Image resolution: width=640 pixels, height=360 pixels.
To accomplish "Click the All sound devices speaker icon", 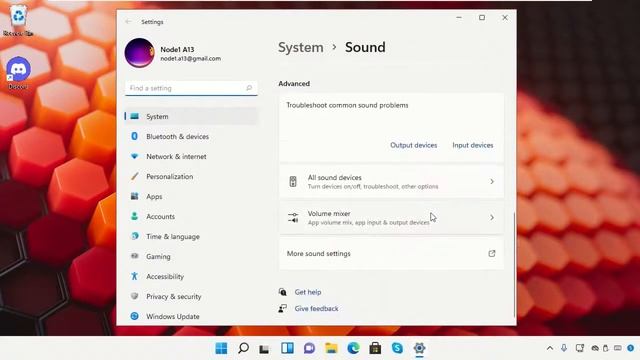I will [293, 182].
